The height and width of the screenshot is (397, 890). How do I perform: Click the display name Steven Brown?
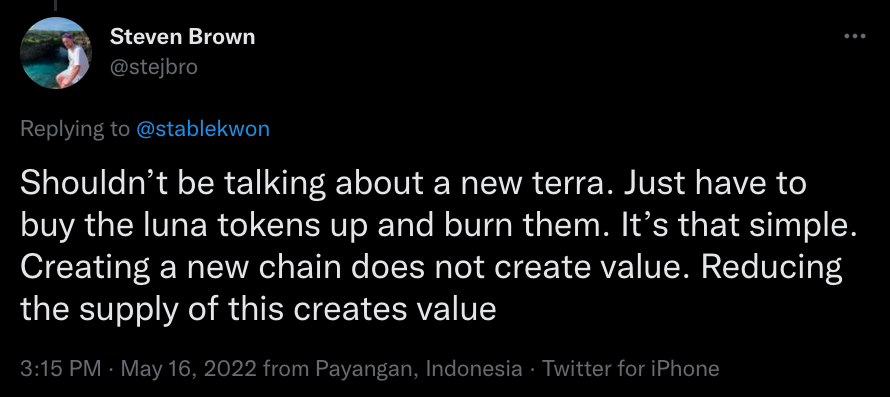pyautogui.click(x=182, y=37)
